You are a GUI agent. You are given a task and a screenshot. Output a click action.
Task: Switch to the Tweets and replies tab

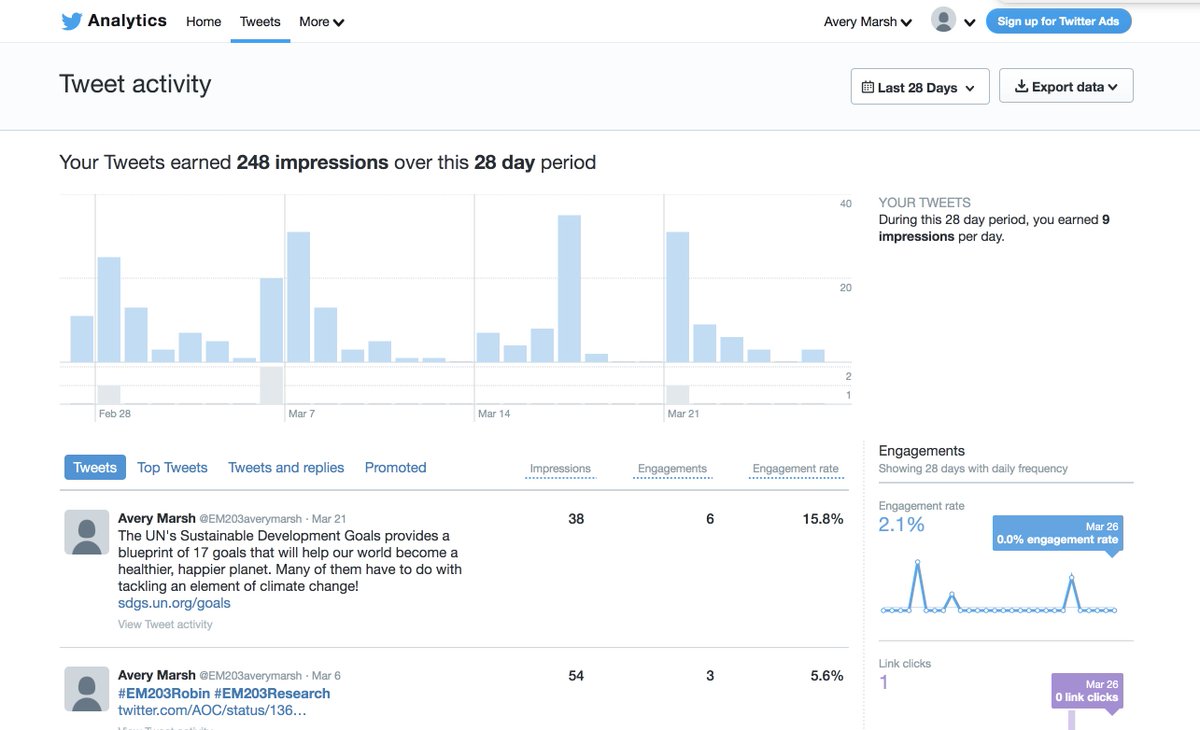286,467
